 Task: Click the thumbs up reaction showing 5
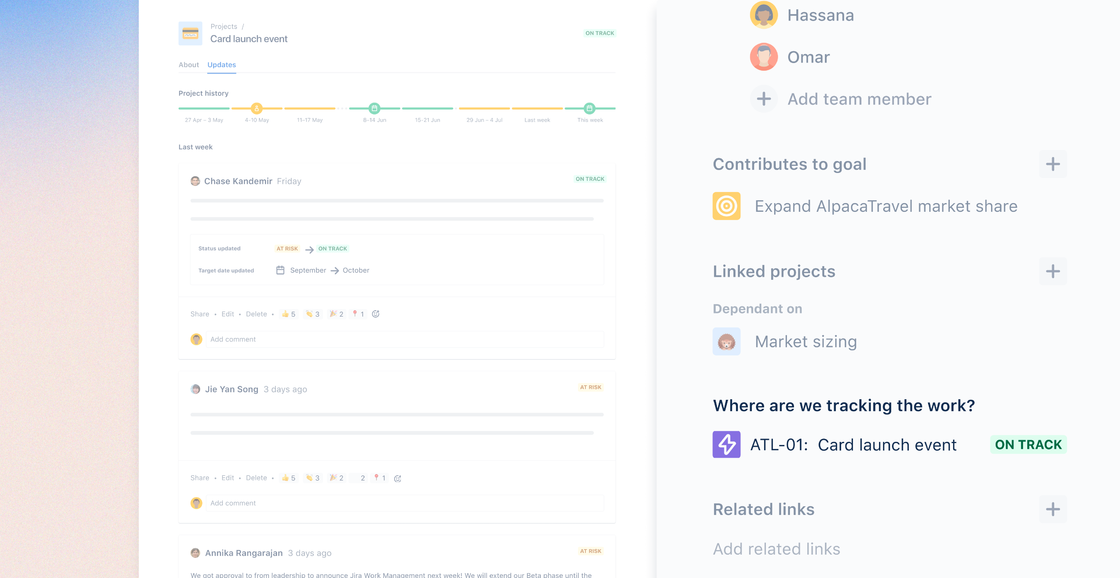[x=287, y=313]
